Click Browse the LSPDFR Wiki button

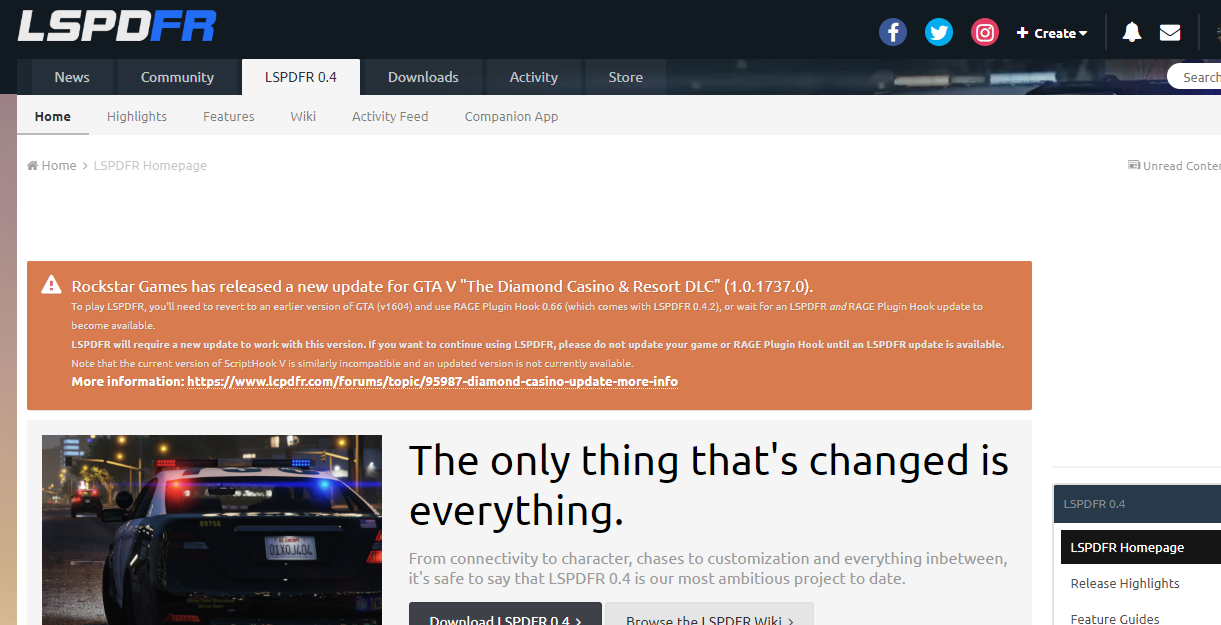tap(709, 614)
